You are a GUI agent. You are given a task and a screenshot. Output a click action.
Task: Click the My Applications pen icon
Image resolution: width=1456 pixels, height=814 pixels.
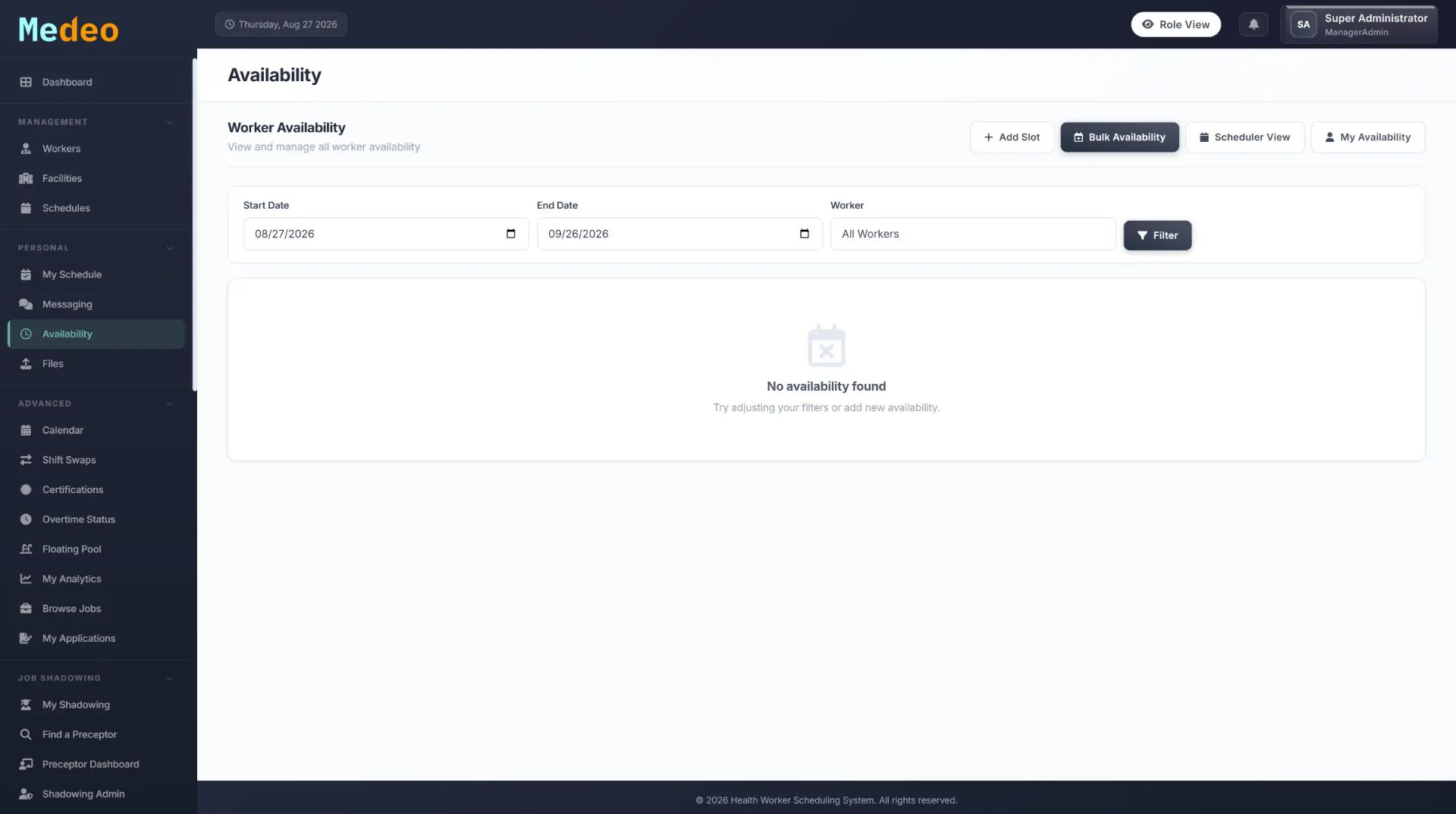pos(26,638)
